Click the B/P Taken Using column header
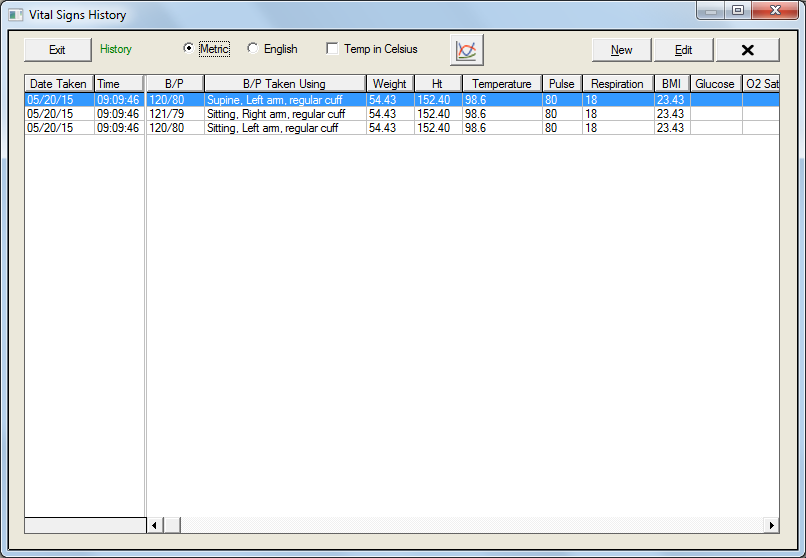This screenshot has height=558, width=806. coord(284,84)
